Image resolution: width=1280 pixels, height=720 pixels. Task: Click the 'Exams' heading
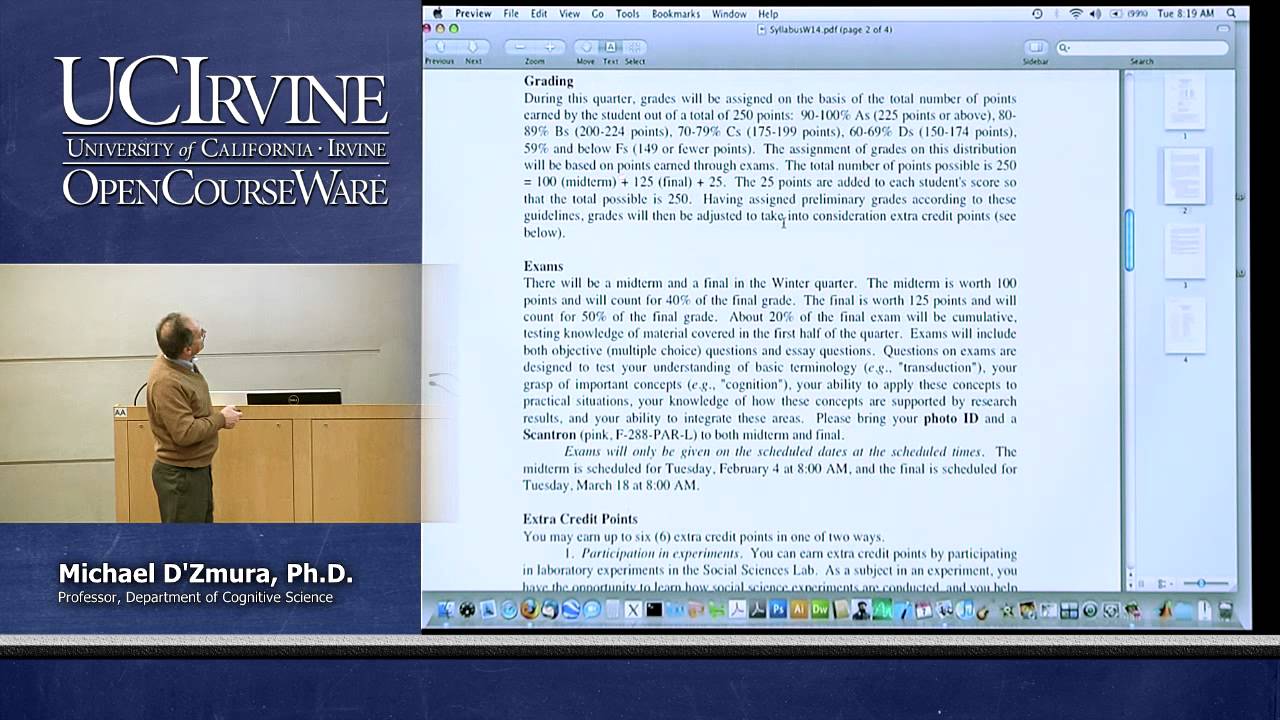(x=543, y=266)
